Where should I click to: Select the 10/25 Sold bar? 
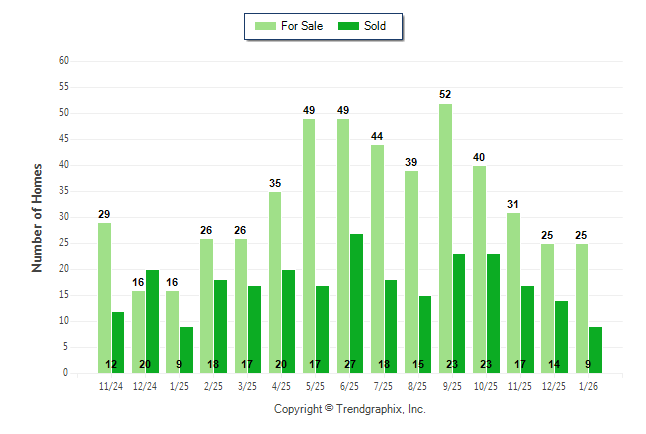(493, 313)
